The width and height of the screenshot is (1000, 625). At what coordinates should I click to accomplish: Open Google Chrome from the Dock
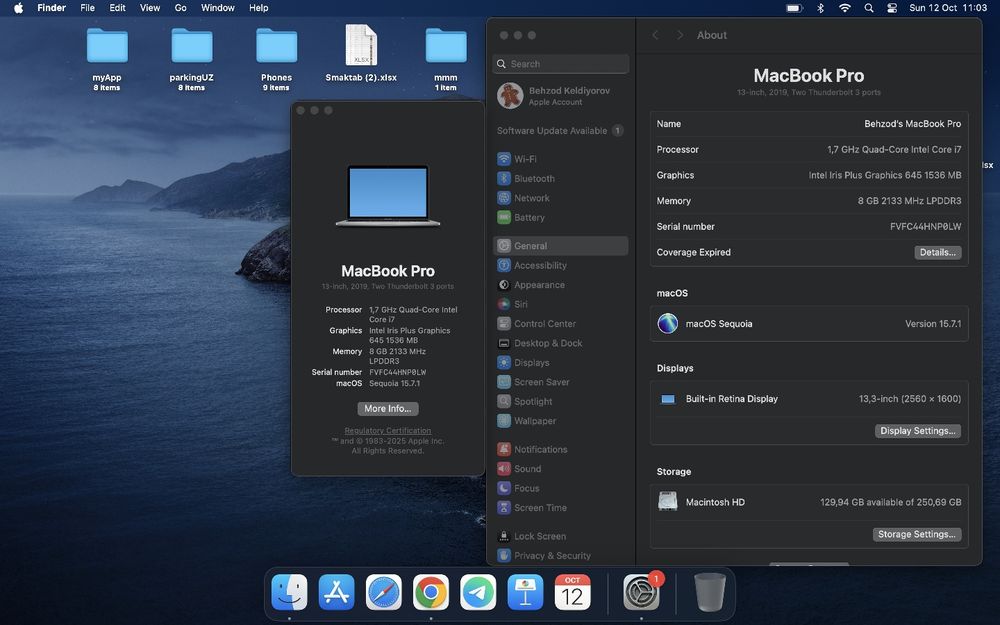(431, 593)
